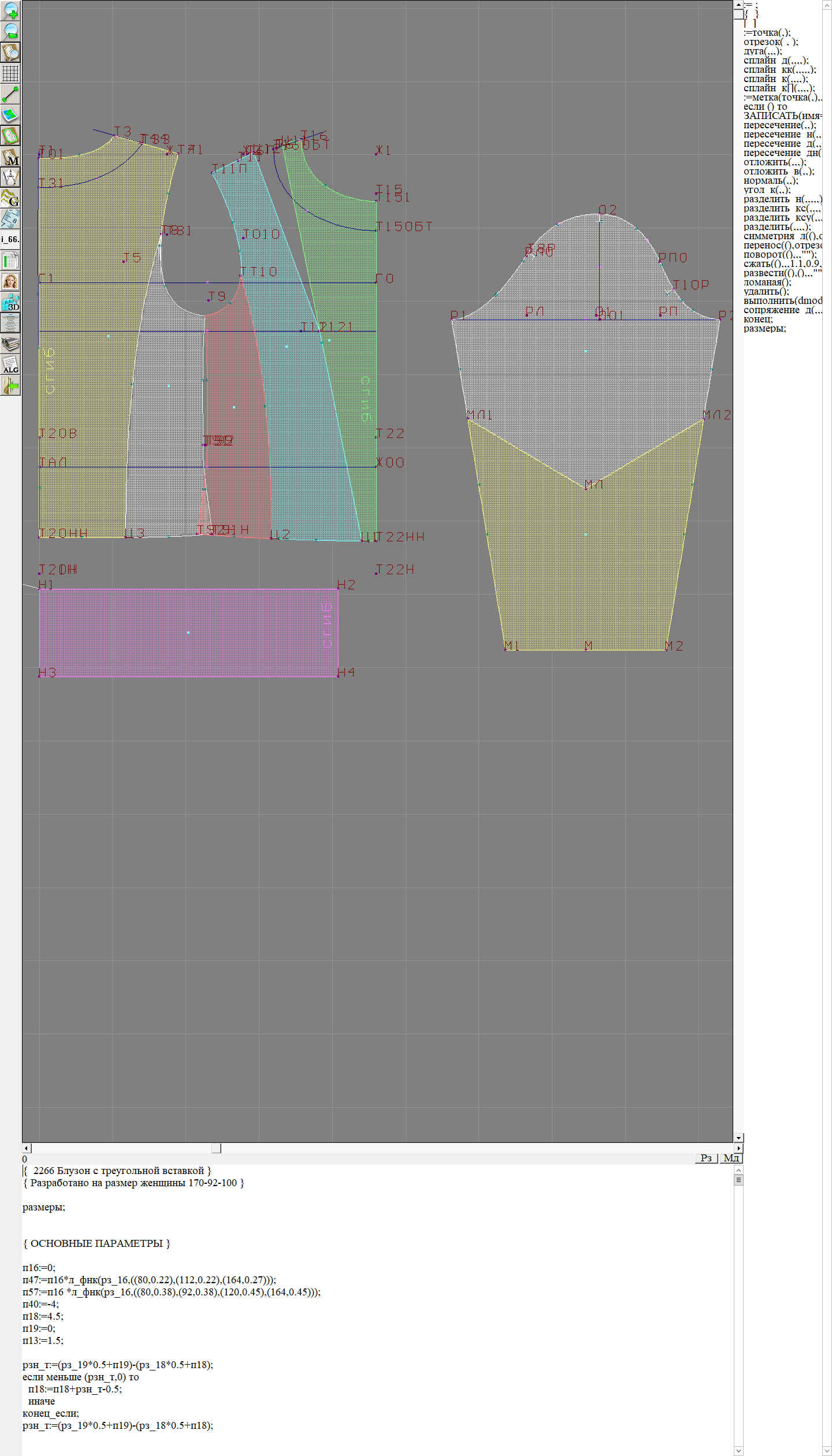Viewport: 832px width, 1456px height.
Task: Click the code editor scrollbar up chevron
Action: [x=738, y=1170]
